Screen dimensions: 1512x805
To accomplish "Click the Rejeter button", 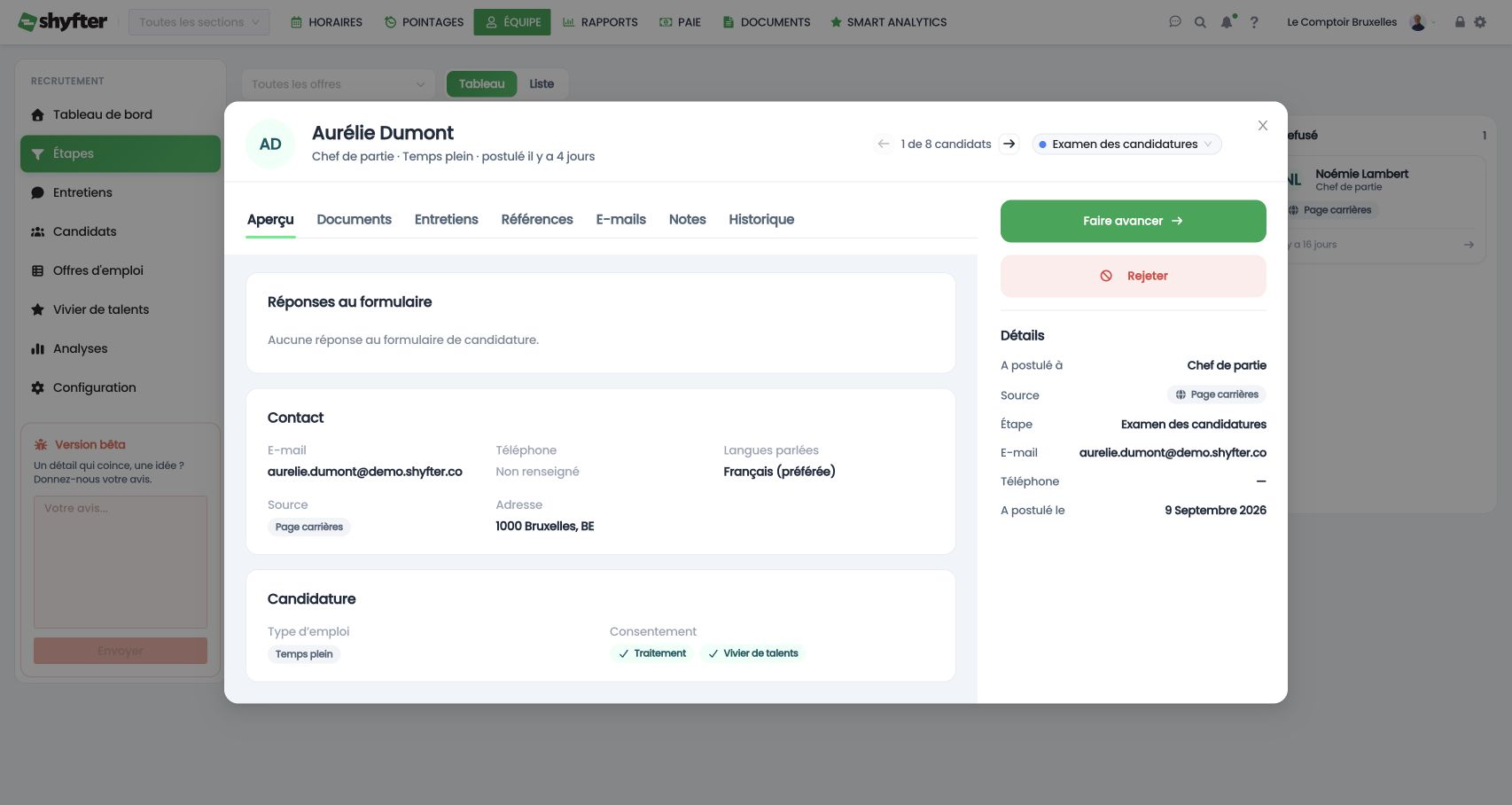I will coord(1133,276).
